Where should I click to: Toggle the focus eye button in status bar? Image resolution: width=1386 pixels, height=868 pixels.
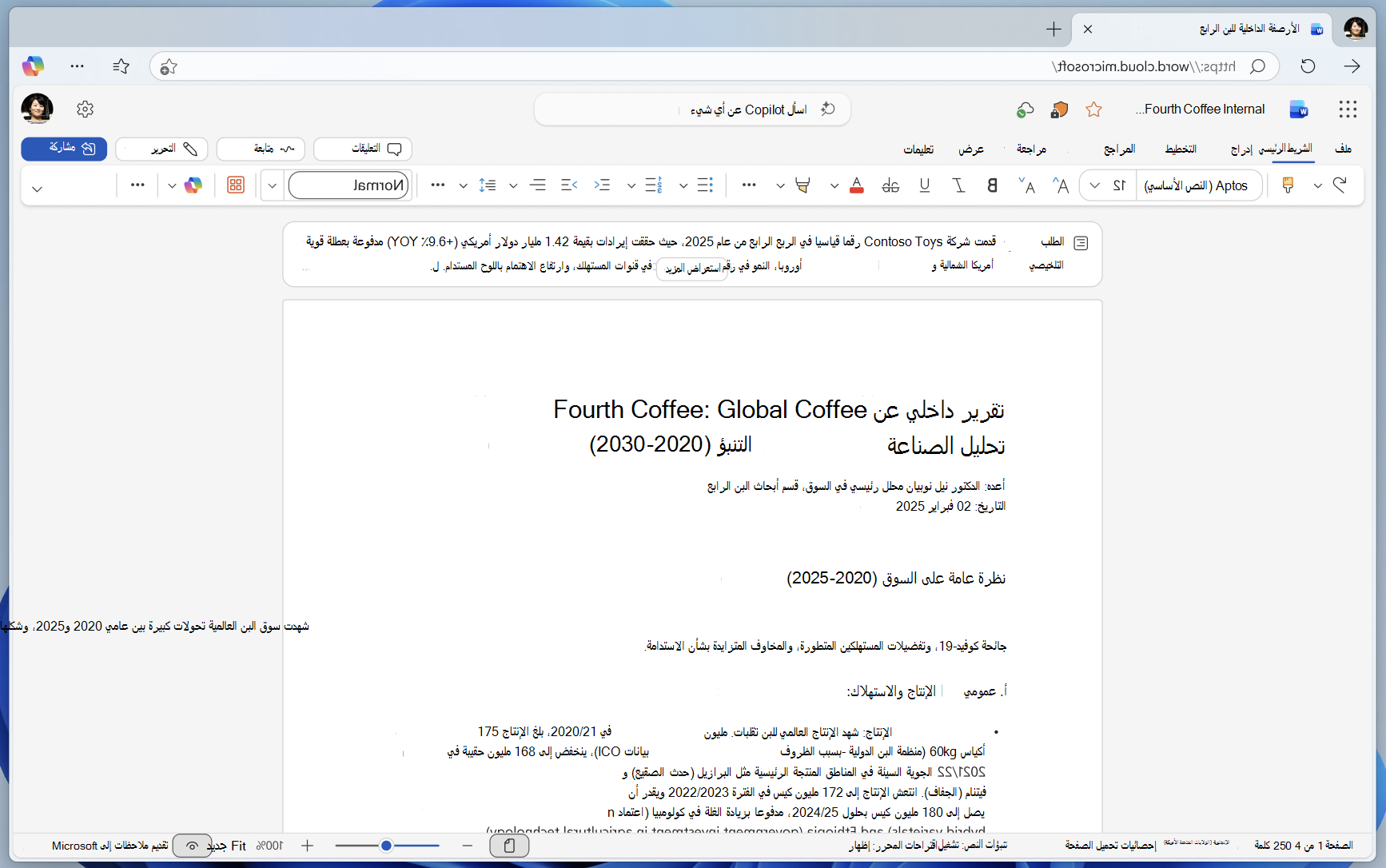pos(192,846)
